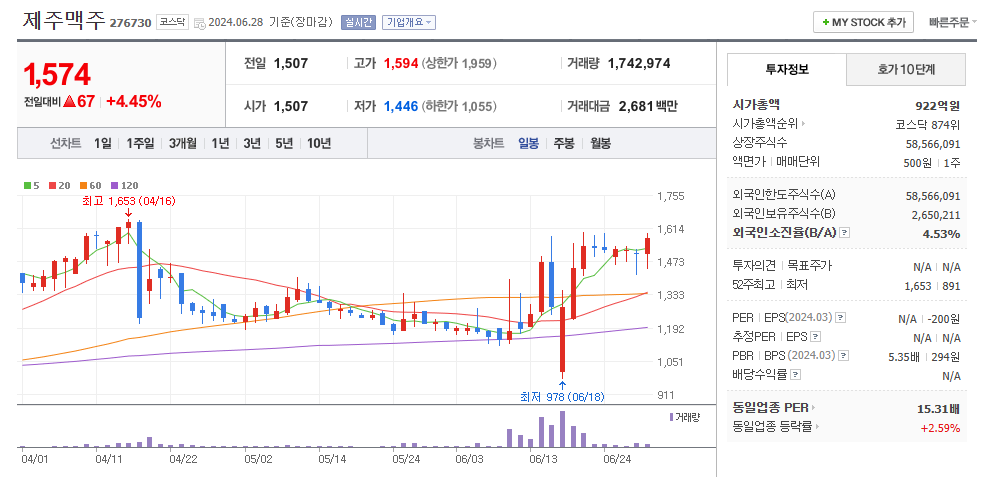Click the 거래대금 2,681 value
Image resolution: width=988 pixels, height=477 pixels.
[x=636, y=106]
